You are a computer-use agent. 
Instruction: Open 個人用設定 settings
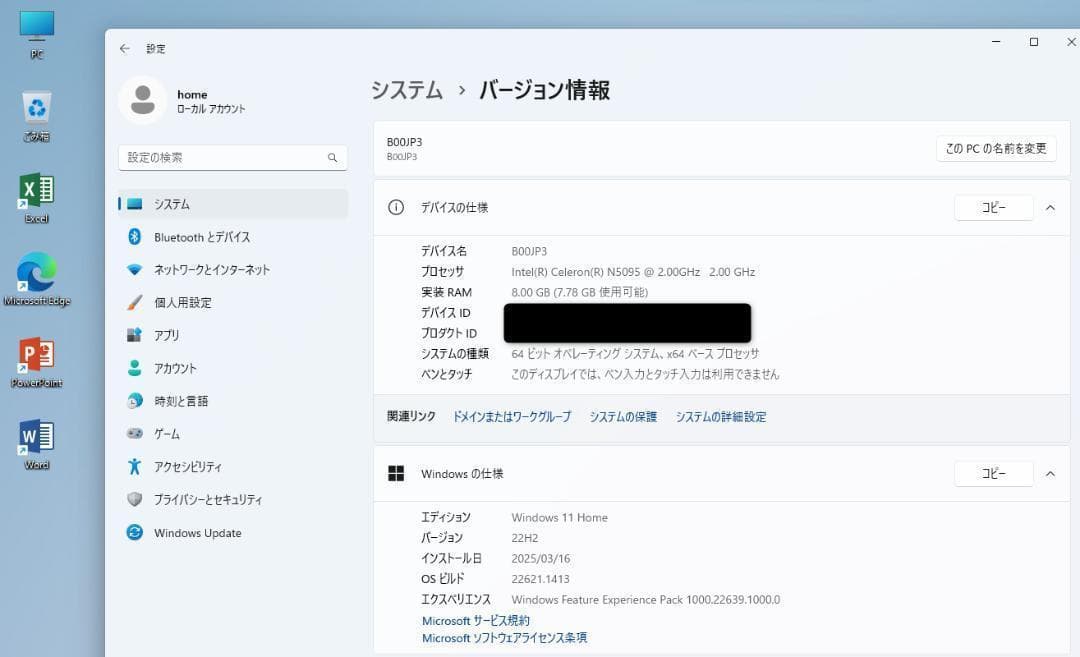coord(189,302)
